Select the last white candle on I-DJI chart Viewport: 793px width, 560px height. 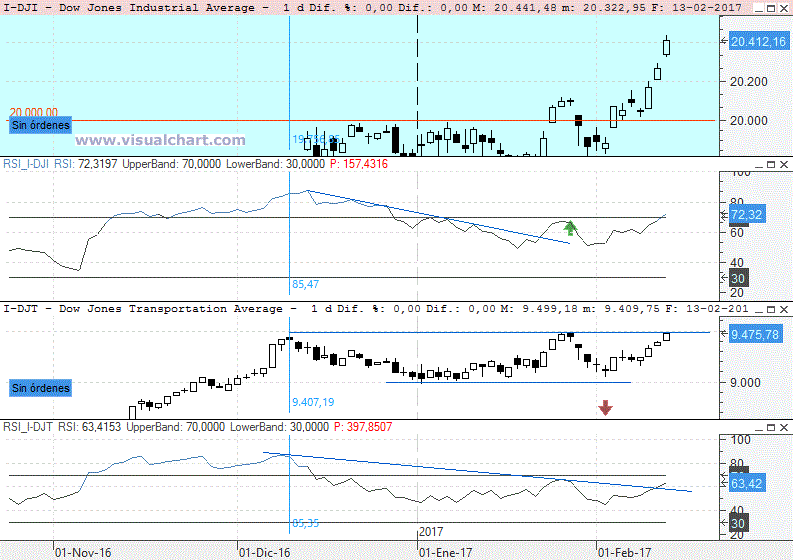coord(667,47)
